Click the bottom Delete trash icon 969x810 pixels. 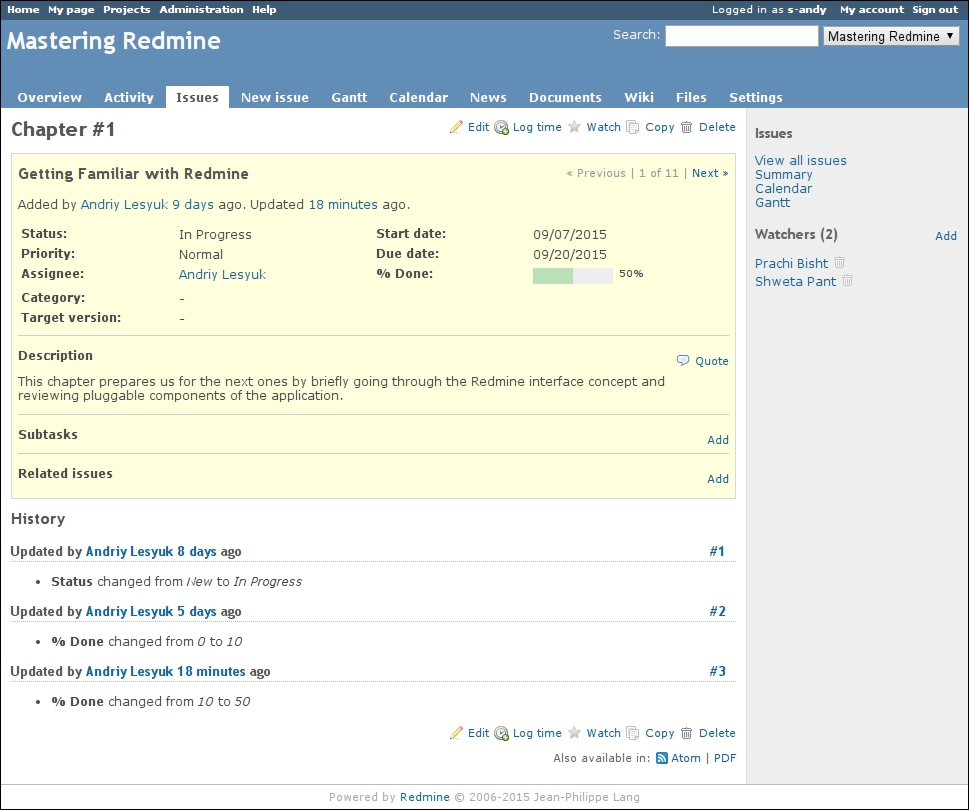[x=687, y=733]
